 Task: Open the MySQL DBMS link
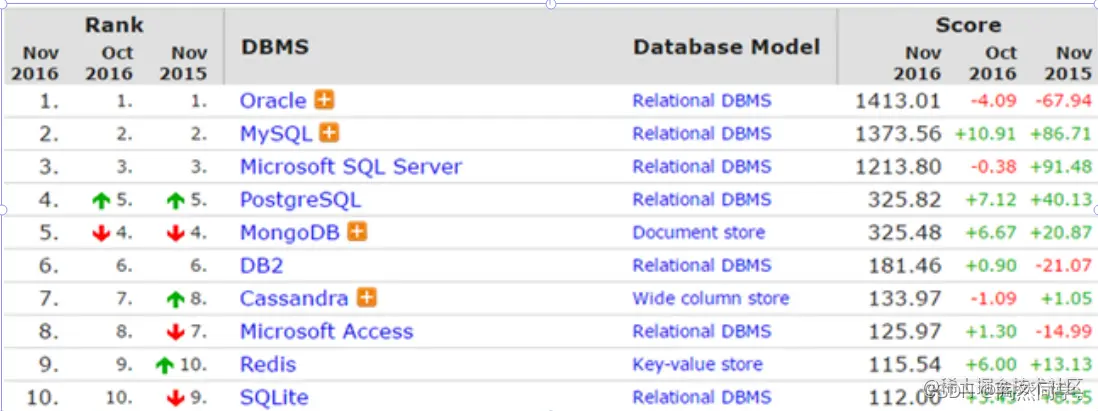(276, 134)
